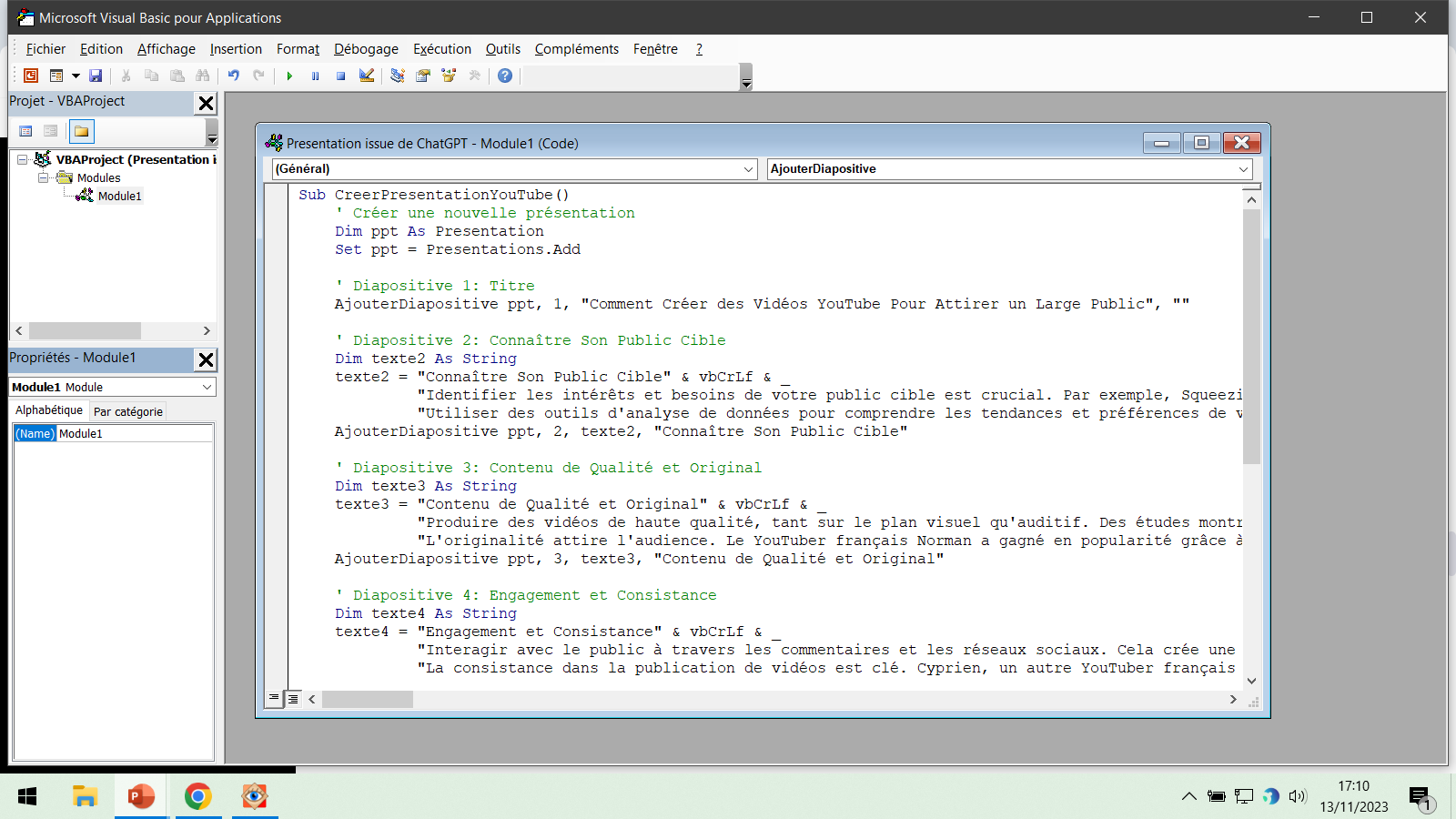Image resolution: width=1456 pixels, height=819 pixels.
Task: Open VBA Help
Action: point(504,76)
